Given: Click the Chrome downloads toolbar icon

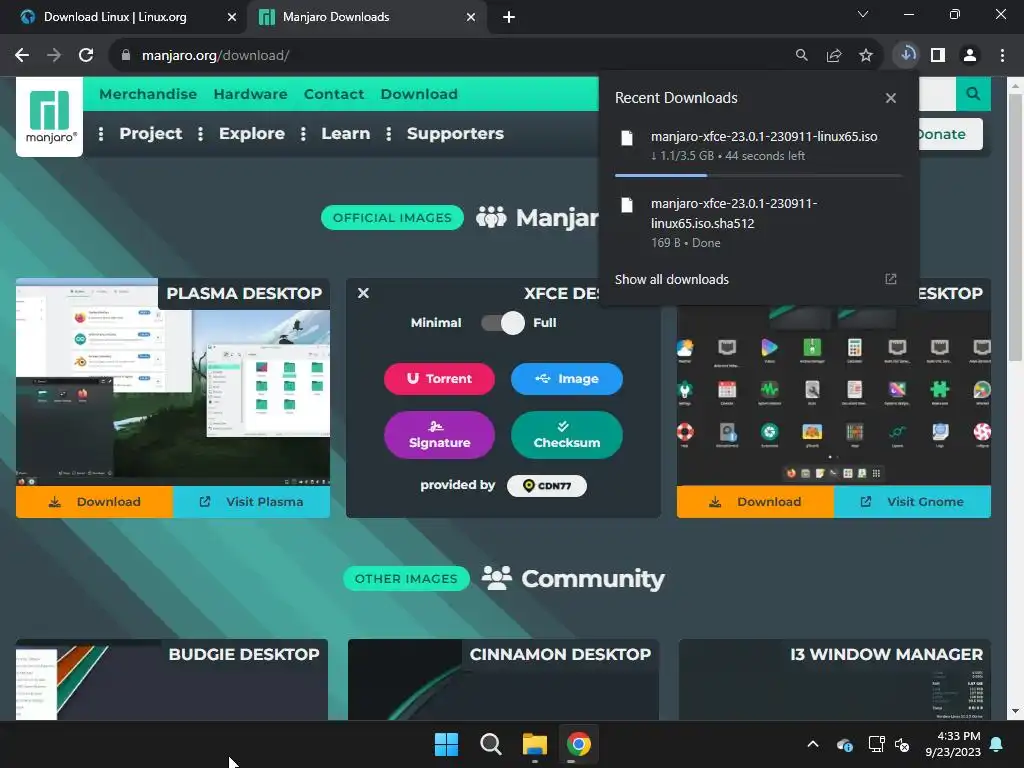Looking at the screenshot, I should pyautogui.click(x=906, y=55).
